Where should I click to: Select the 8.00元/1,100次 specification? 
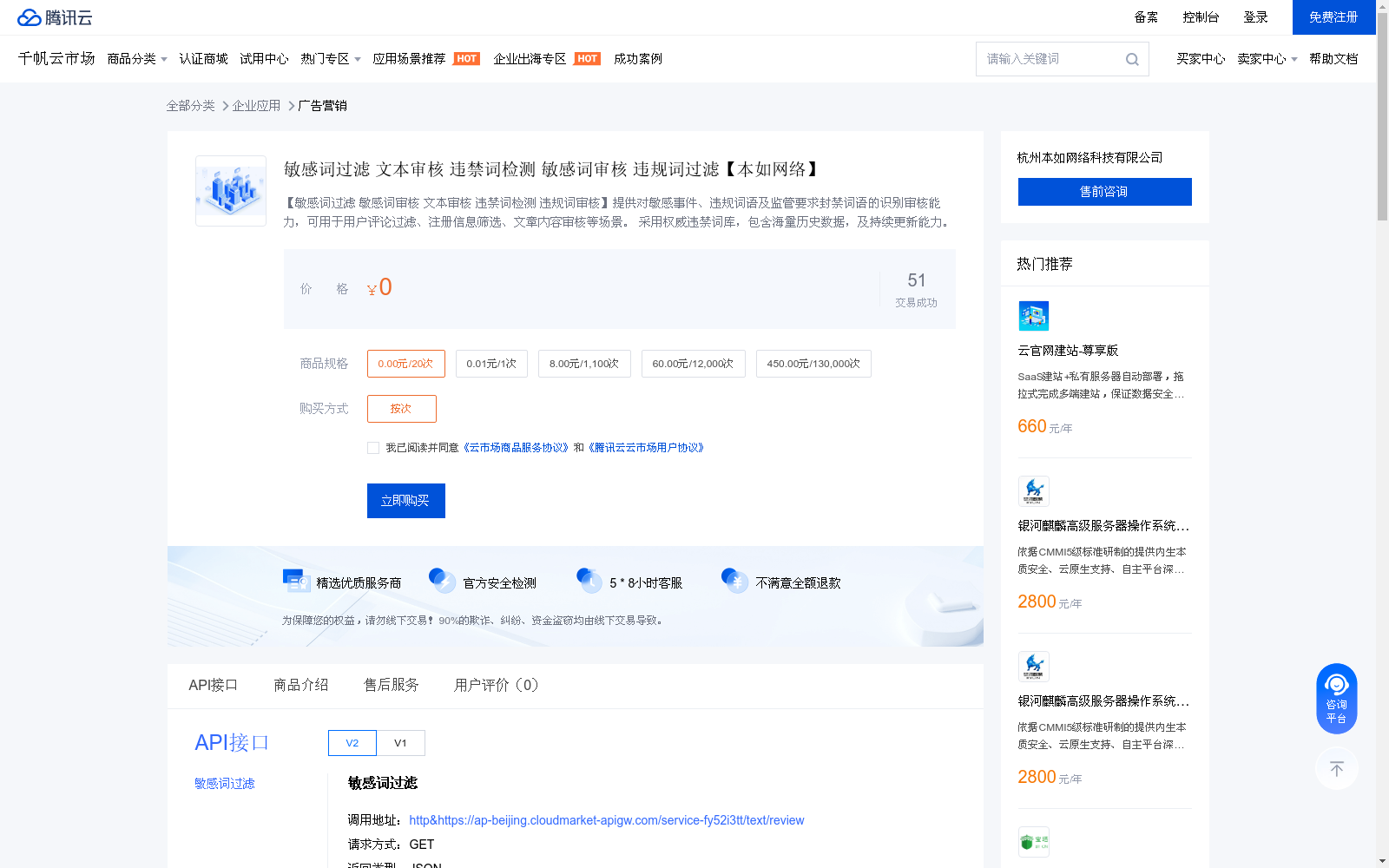pos(584,364)
